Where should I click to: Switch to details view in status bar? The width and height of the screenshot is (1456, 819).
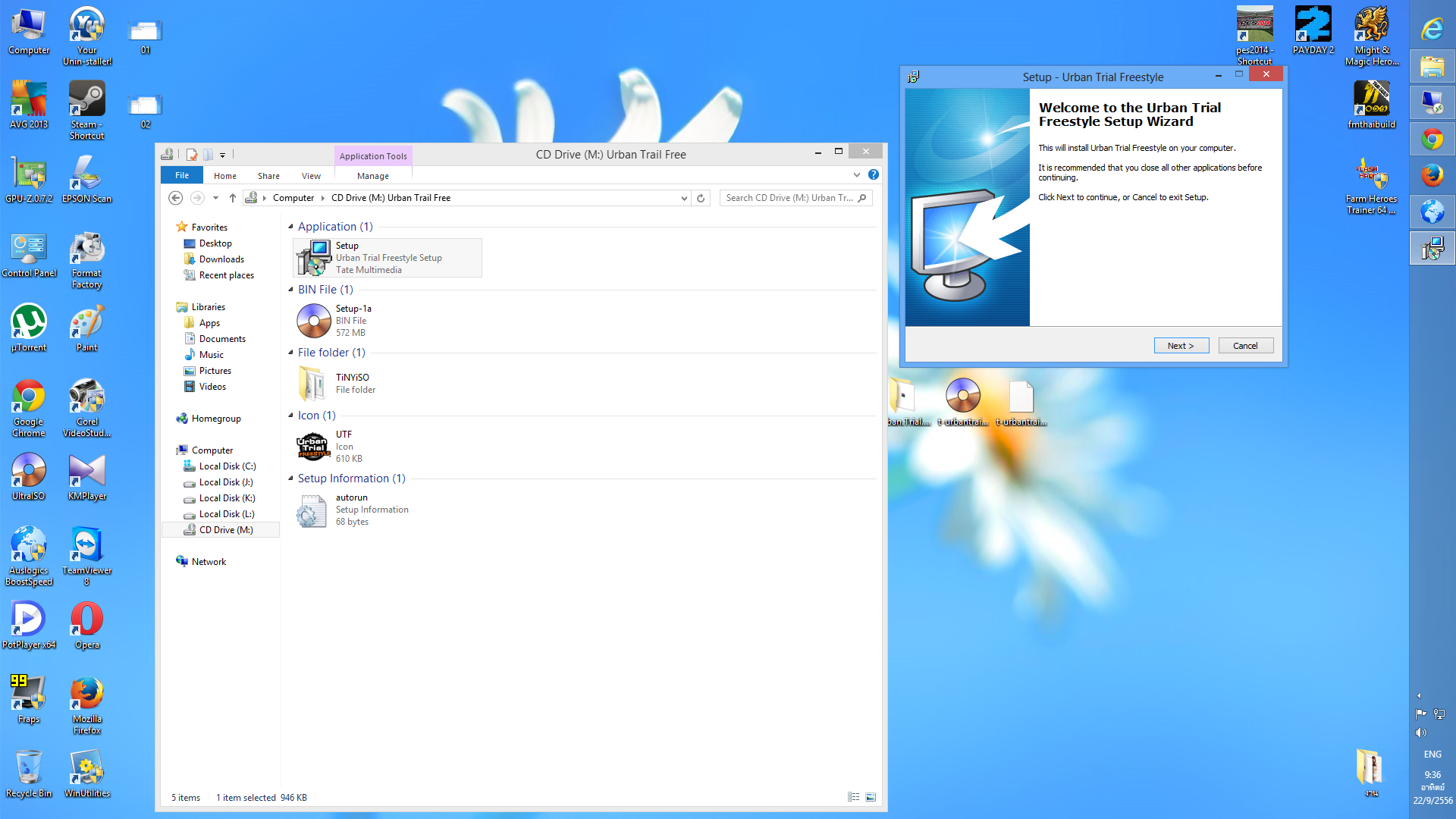(x=853, y=797)
